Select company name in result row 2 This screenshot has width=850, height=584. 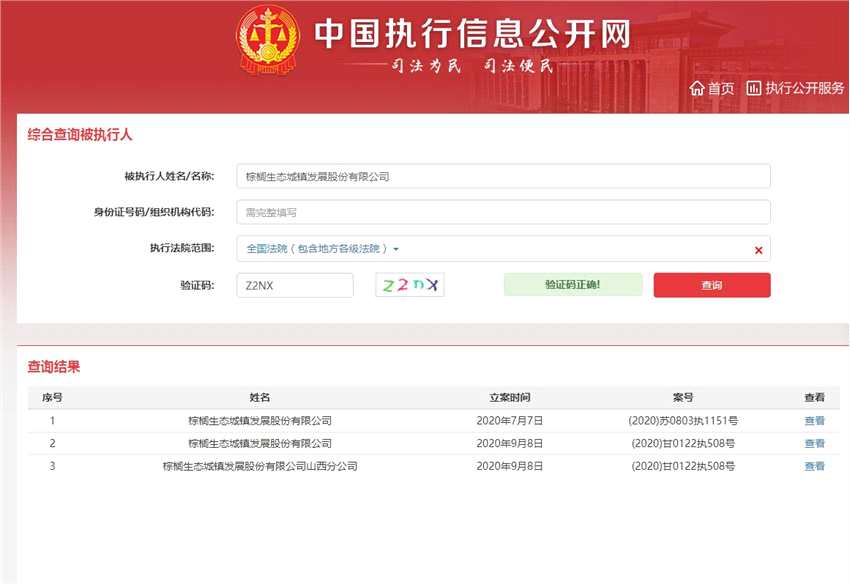260,443
